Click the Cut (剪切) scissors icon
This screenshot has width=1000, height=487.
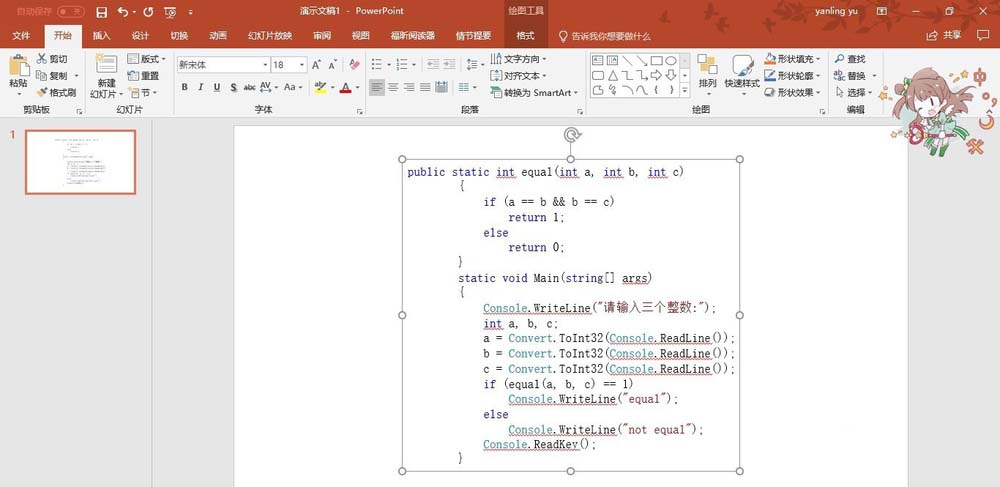[42, 59]
